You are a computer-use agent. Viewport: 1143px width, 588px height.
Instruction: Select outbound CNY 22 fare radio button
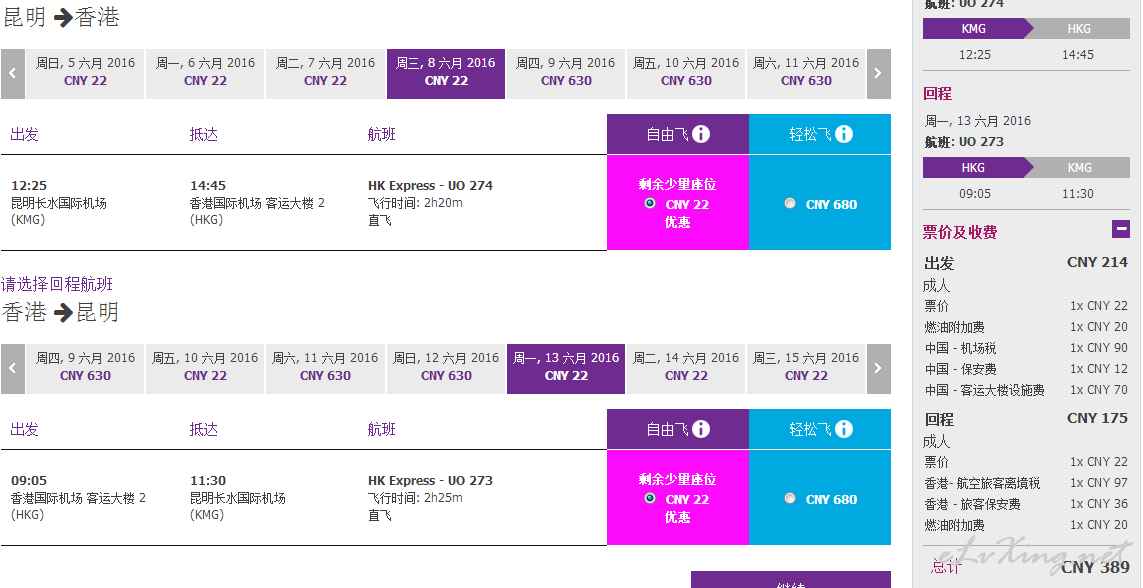click(x=649, y=203)
